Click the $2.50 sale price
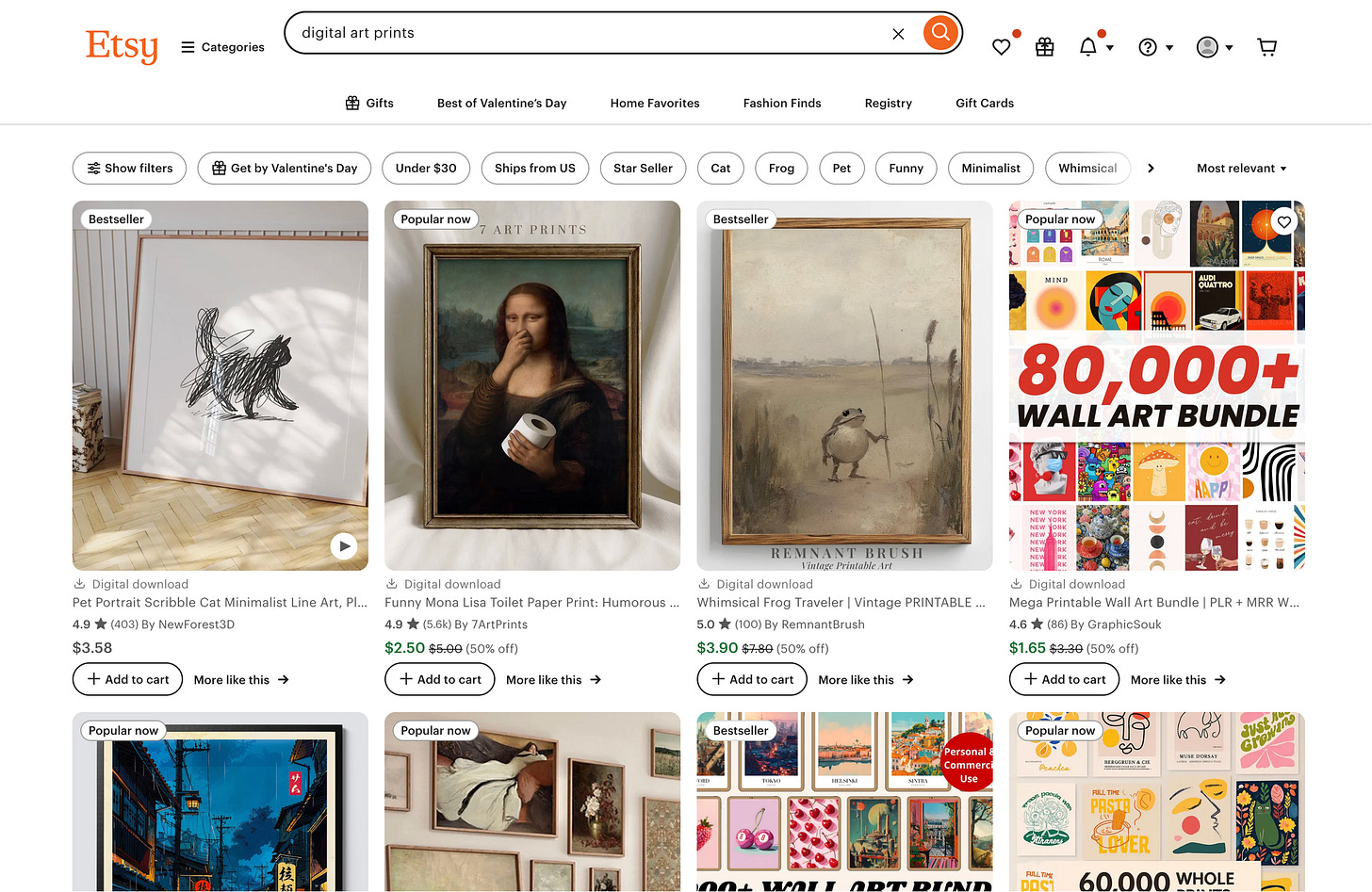Image resolution: width=1372 pixels, height=892 pixels. click(405, 648)
